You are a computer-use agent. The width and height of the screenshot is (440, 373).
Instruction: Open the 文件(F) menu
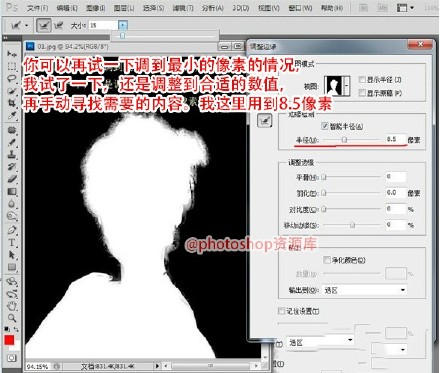37,8
